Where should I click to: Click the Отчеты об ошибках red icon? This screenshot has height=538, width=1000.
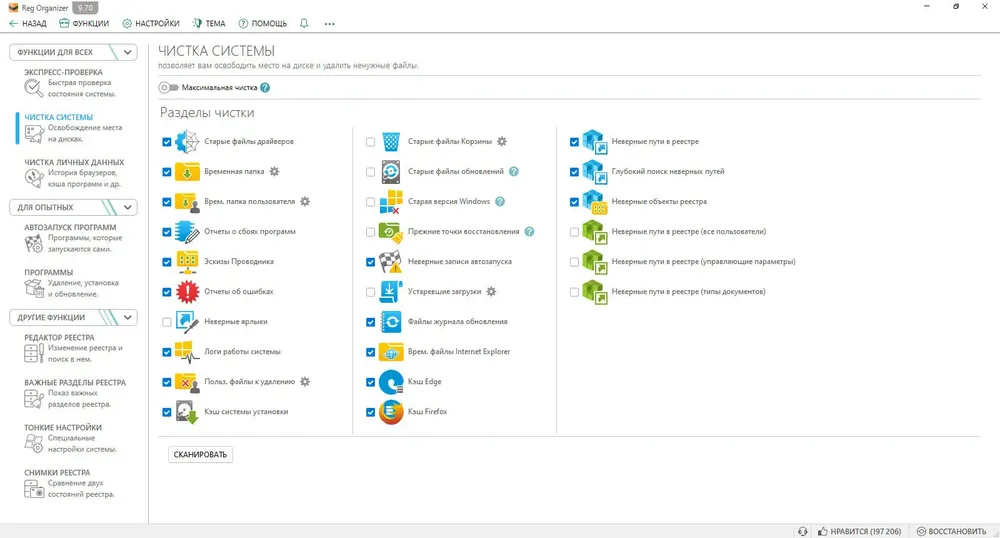[188, 292]
